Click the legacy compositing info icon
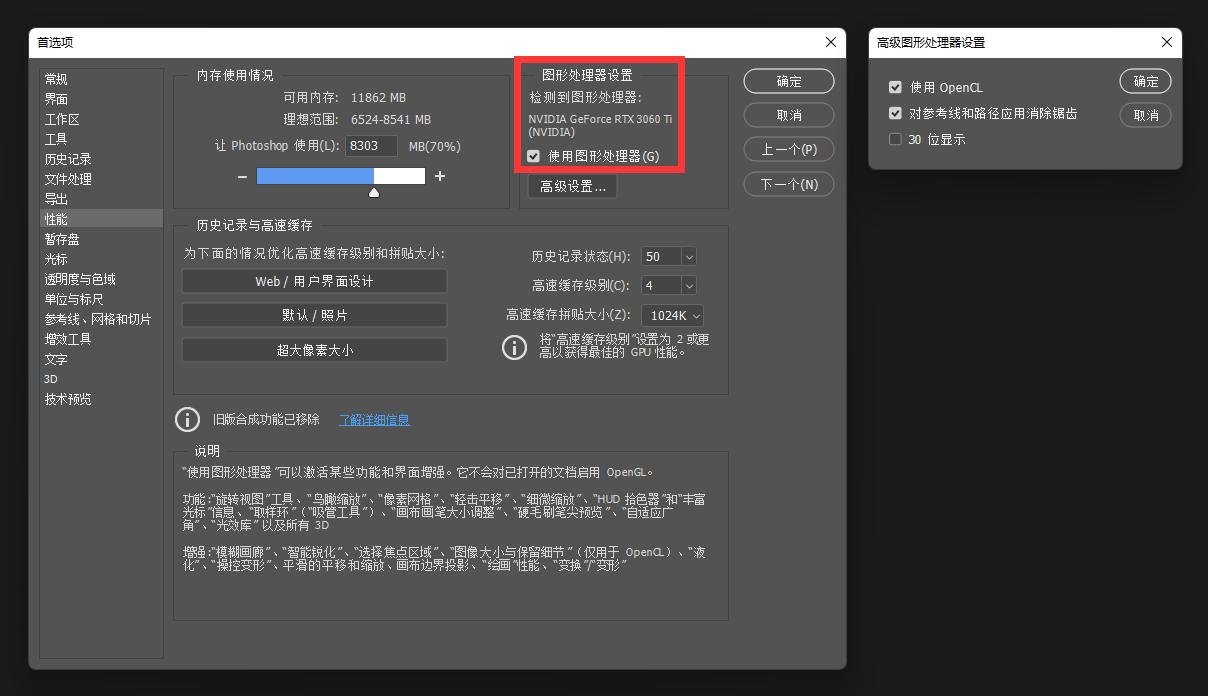Image resolution: width=1208 pixels, height=696 pixels. coord(187,420)
